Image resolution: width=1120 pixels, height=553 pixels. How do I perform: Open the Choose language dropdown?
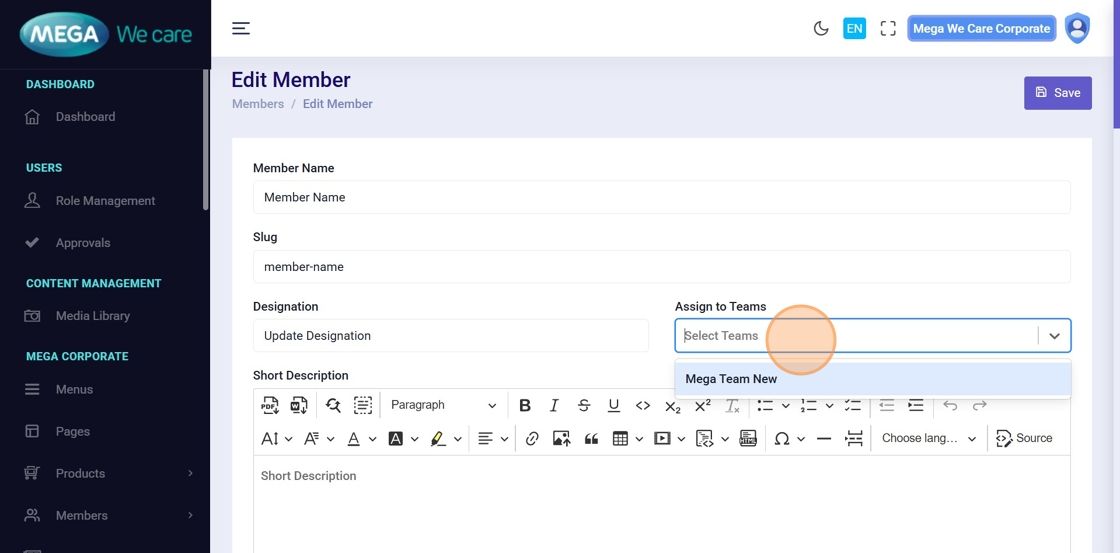point(928,438)
